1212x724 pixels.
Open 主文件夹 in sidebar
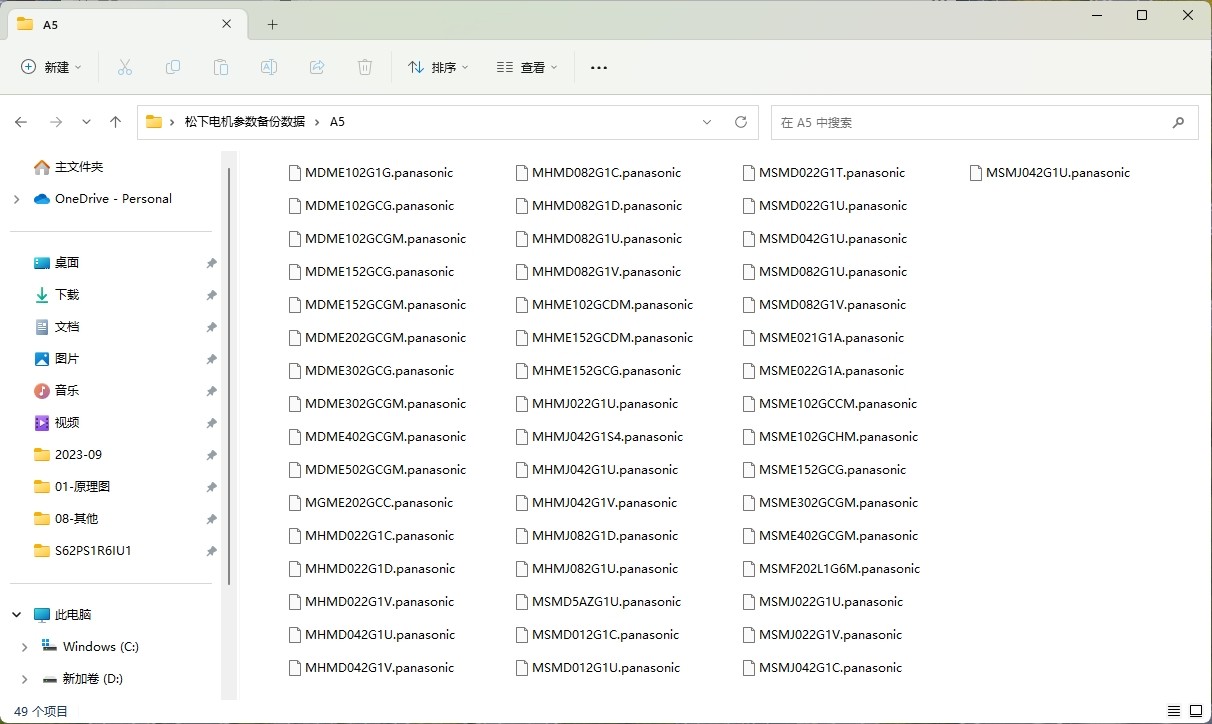pos(79,167)
